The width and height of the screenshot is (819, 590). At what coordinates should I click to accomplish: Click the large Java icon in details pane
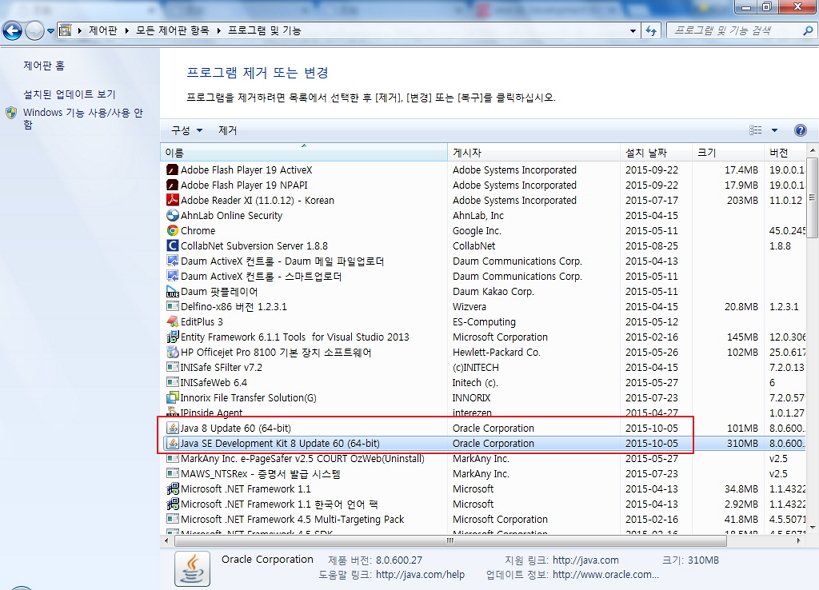coord(192,569)
